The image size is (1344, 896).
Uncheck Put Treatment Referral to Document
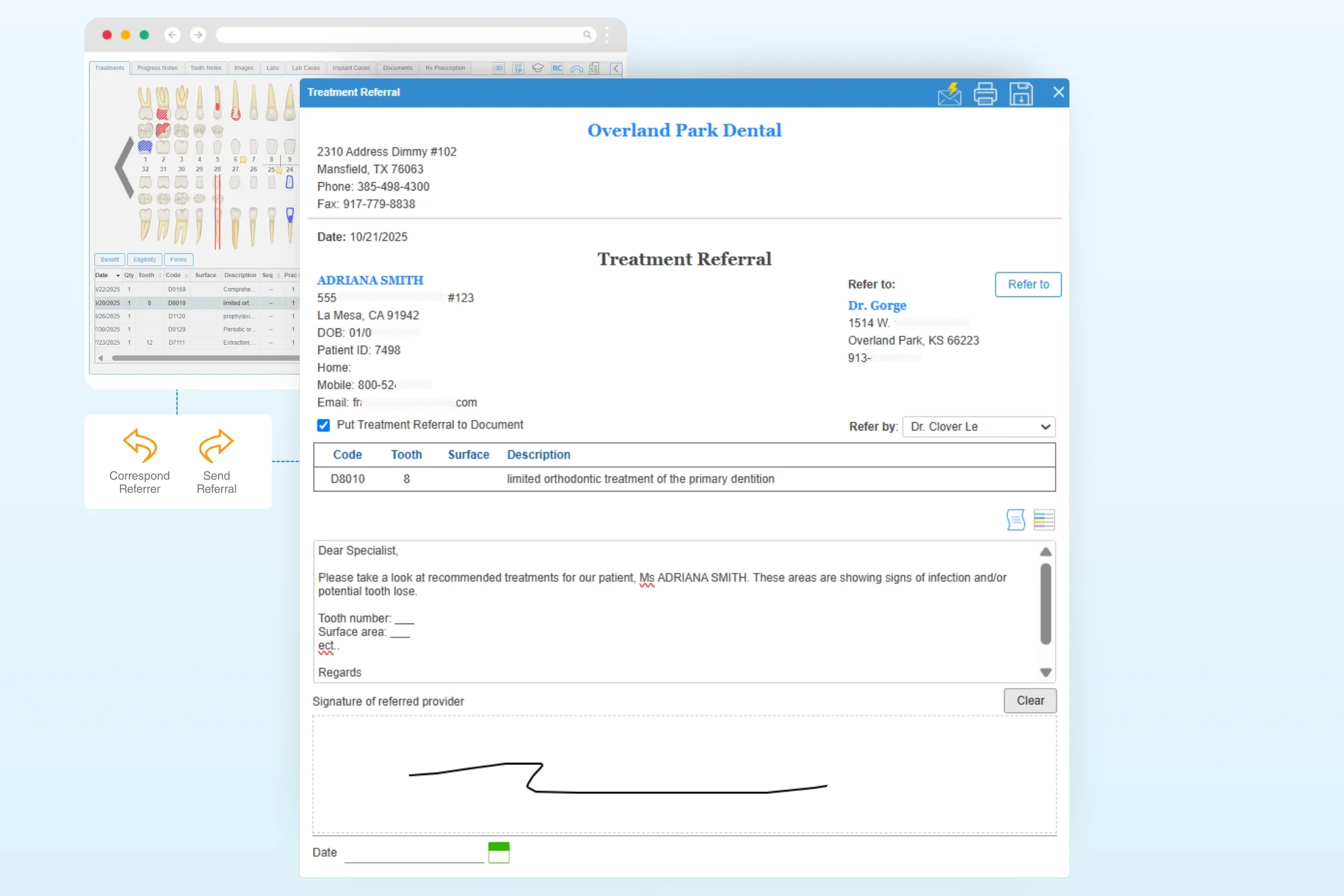pyautogui.click(x=323, y=425)
